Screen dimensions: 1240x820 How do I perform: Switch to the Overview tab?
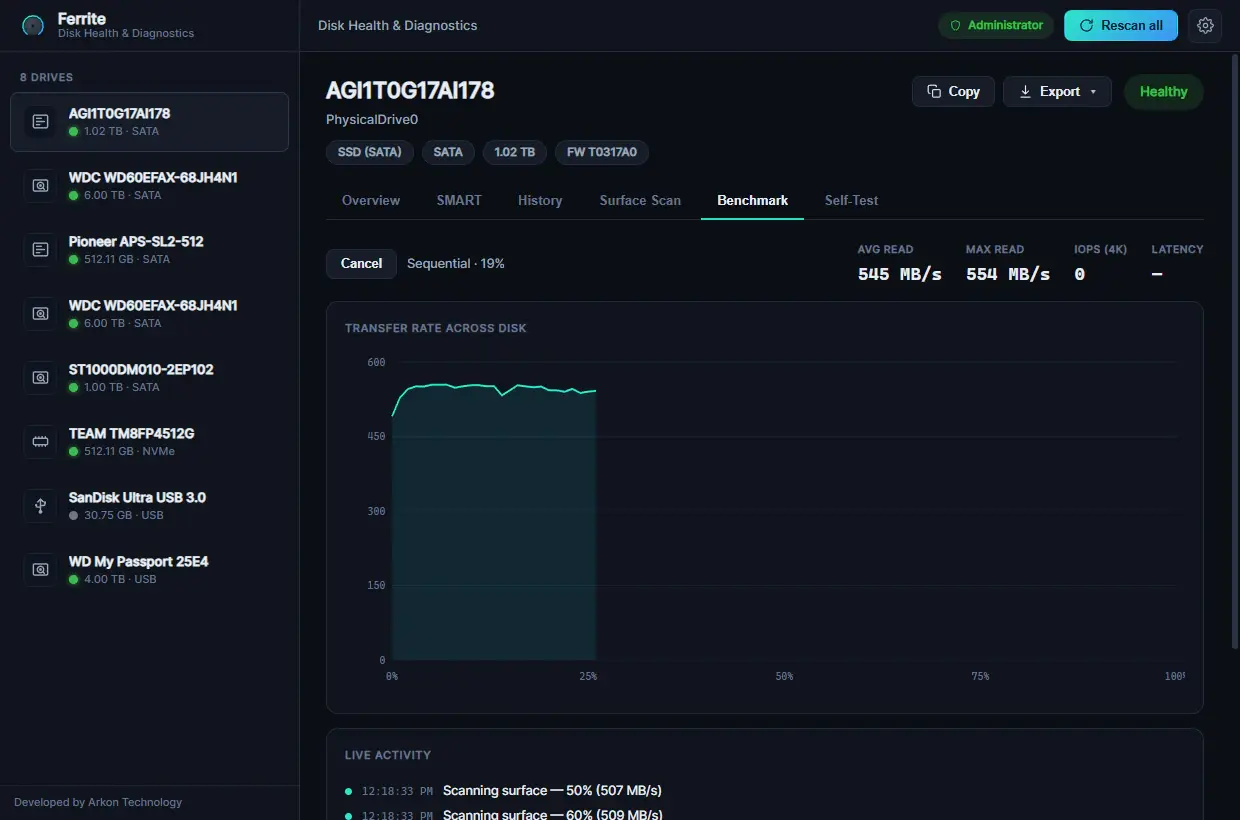[x=371, y=200]
